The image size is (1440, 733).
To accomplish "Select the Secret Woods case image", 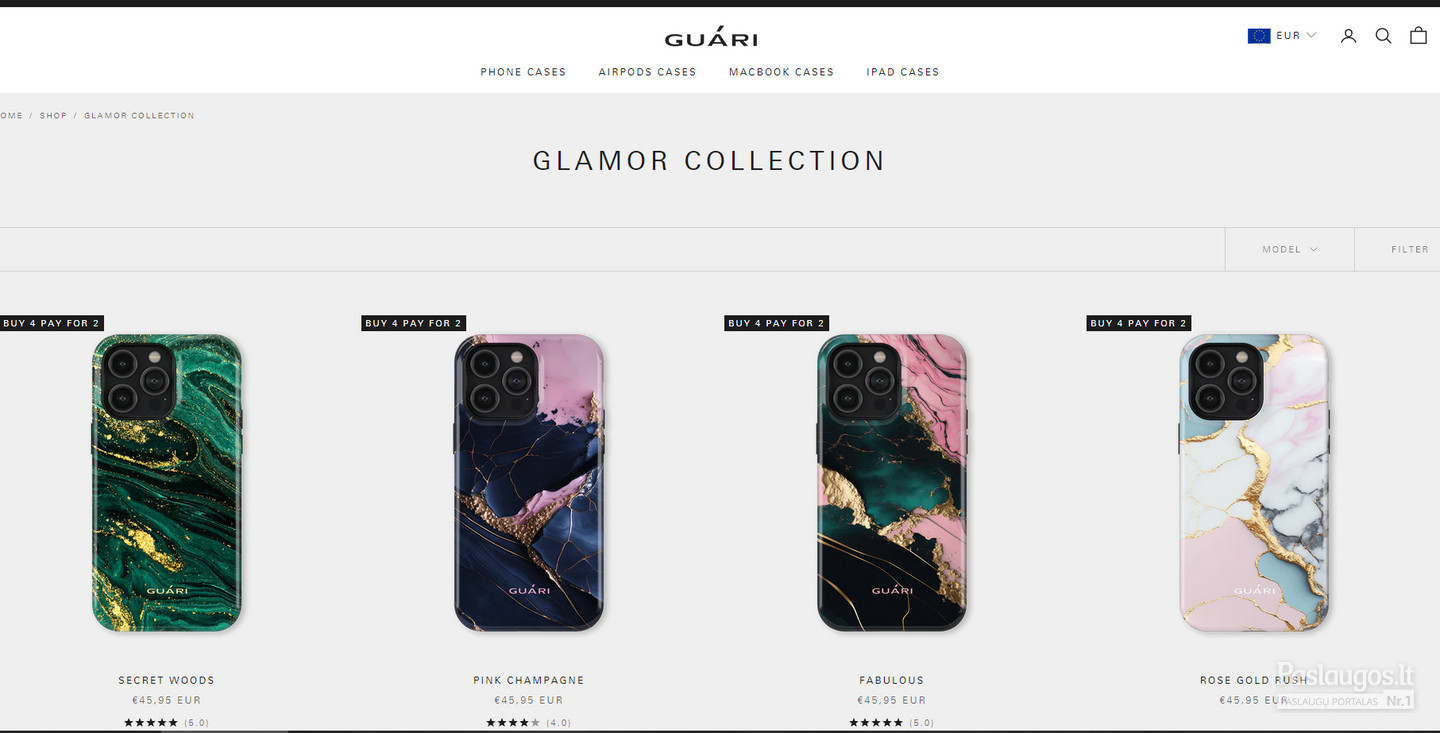I will coord(167,483).
